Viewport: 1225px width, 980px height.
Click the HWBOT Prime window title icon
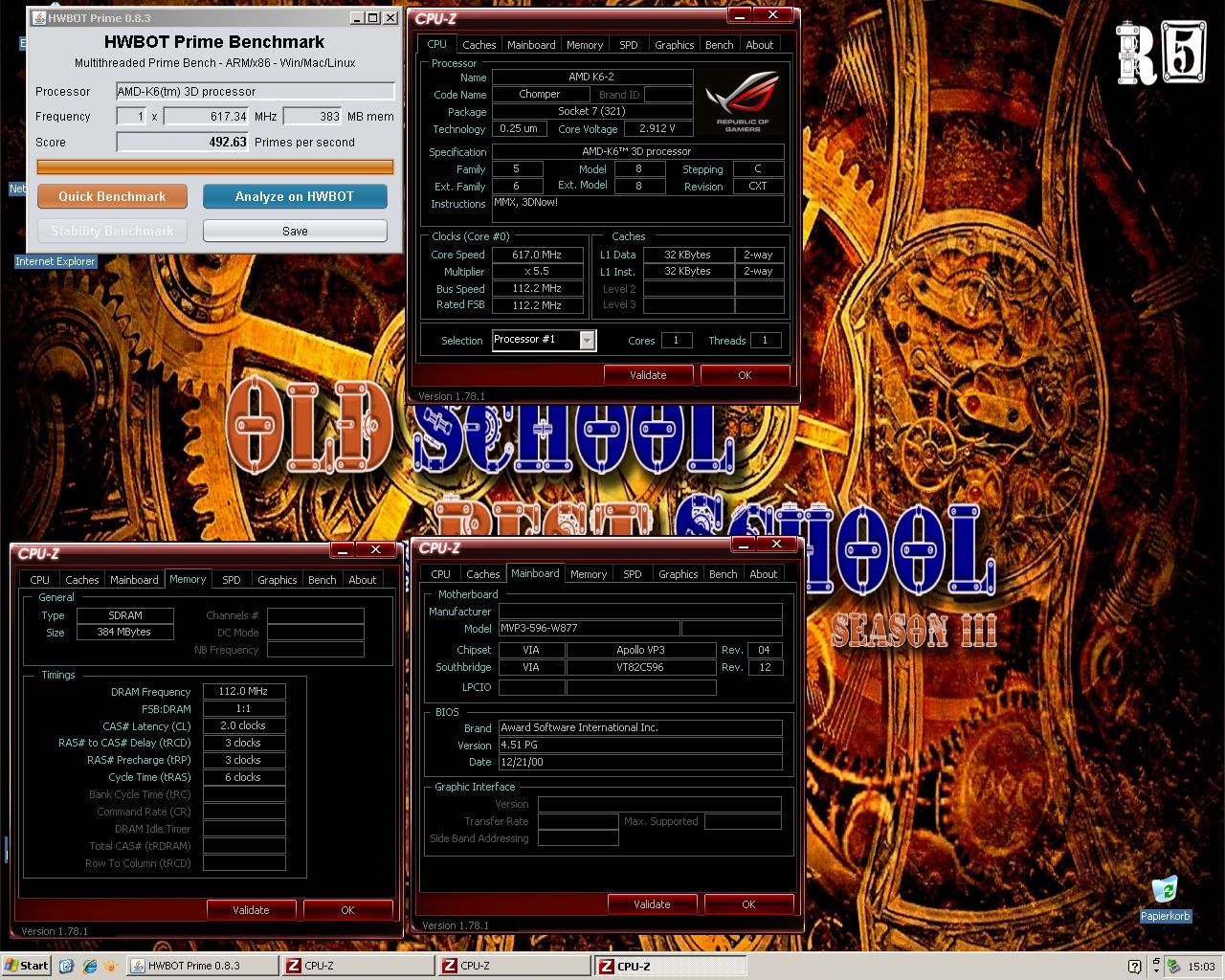(x=38, y=17)
